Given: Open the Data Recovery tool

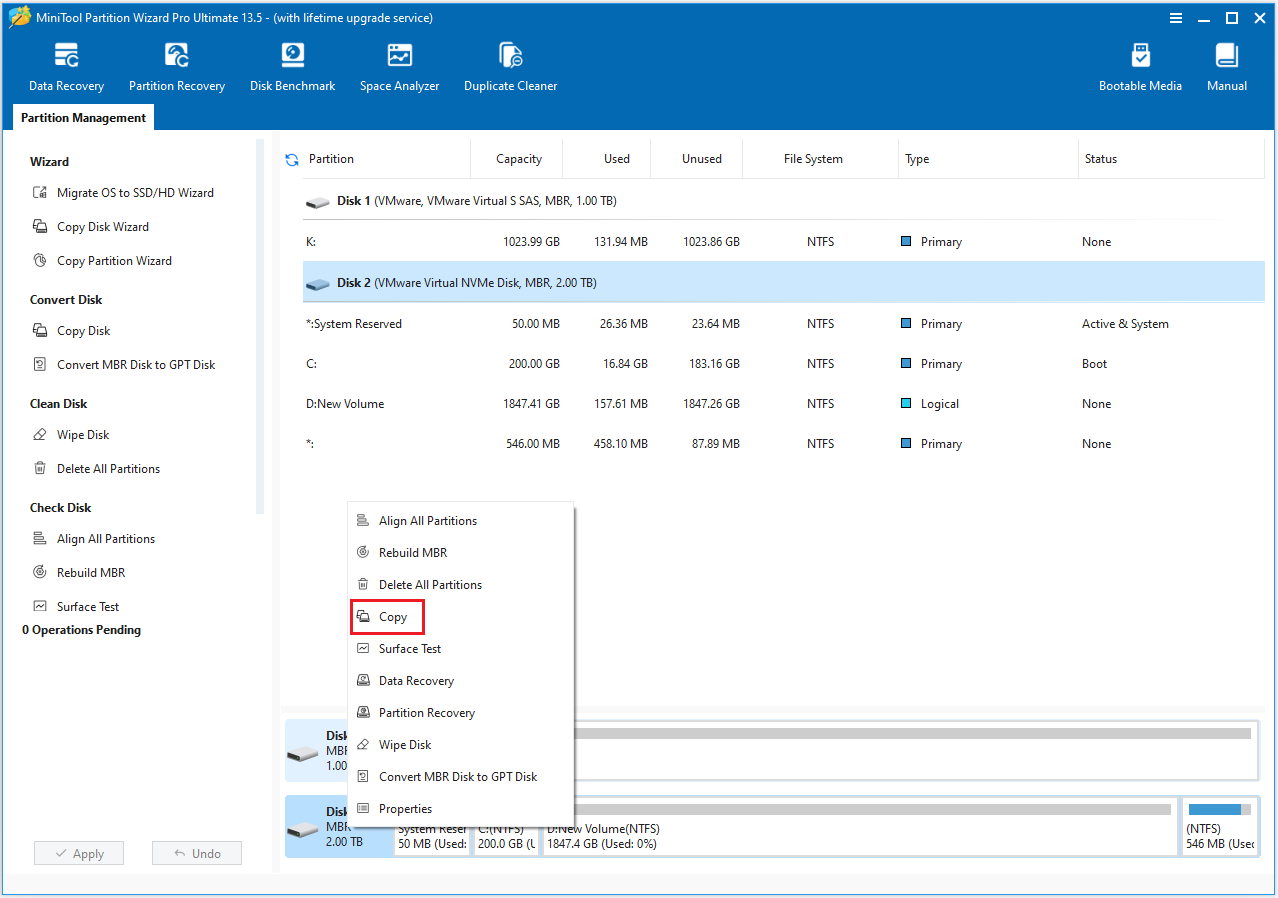Looking at the screenshot, I should coord(65,65).
